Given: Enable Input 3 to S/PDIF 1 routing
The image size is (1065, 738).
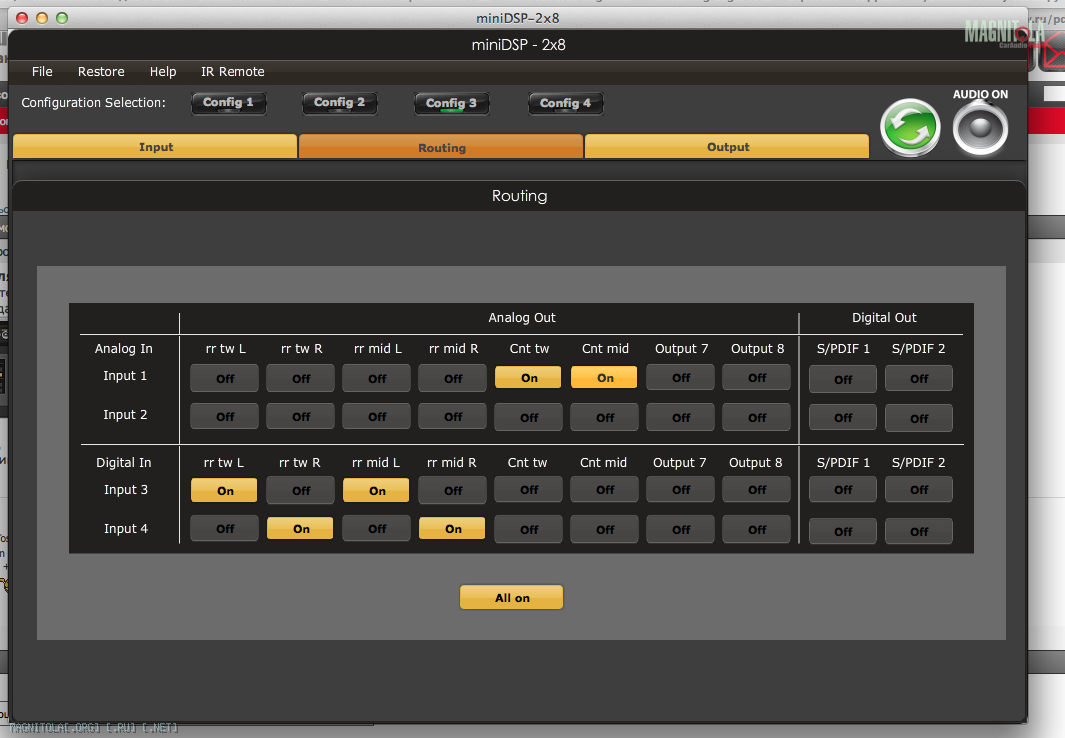Looking at the screenshot, I should (x=843, y=490).
